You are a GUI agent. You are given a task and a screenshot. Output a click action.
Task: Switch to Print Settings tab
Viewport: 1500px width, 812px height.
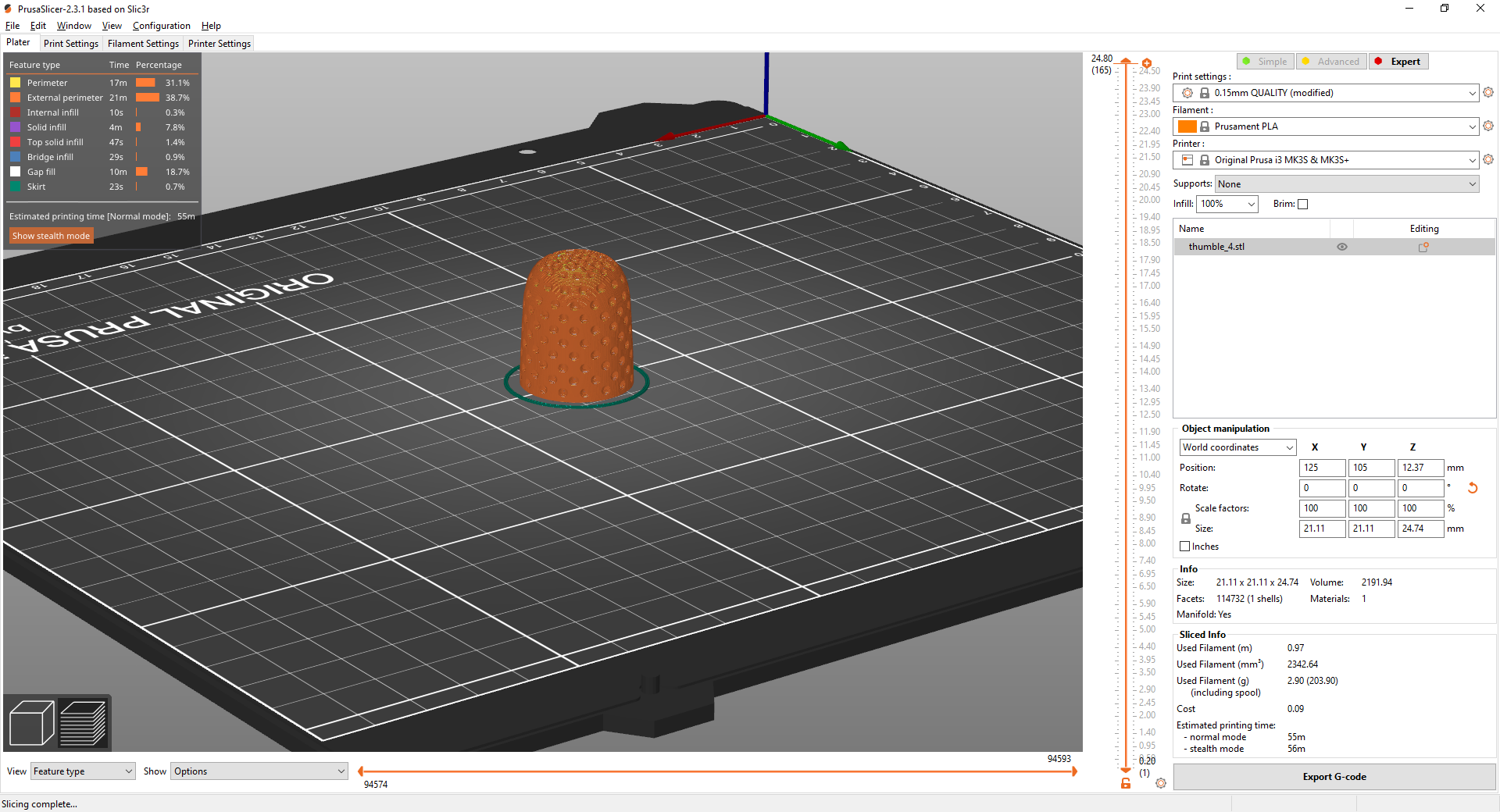(x=71, y=44)
